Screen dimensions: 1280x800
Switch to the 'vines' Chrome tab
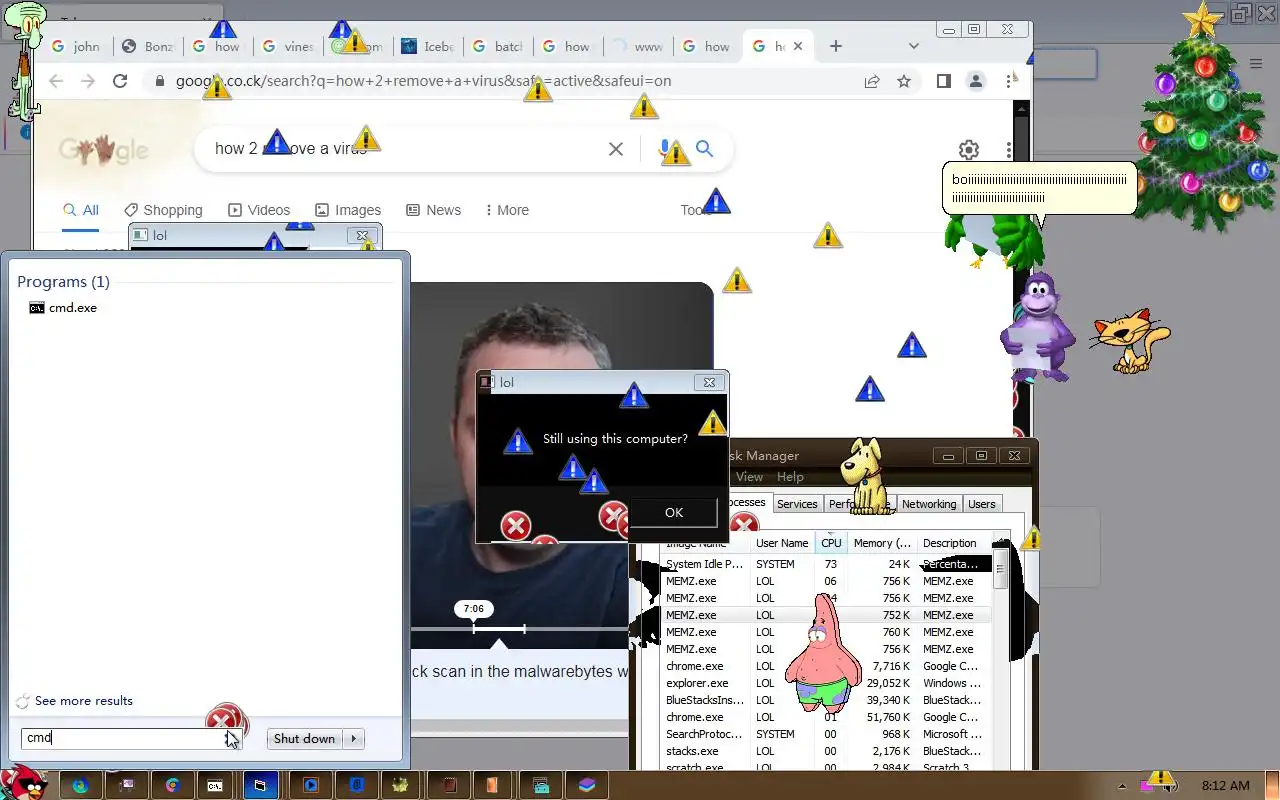click(287, 46)
